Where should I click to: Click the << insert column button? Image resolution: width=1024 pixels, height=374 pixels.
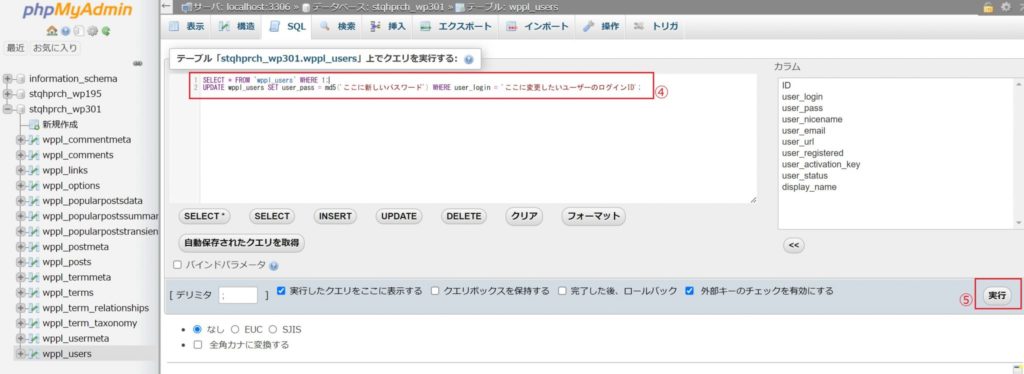click(793, 245)
